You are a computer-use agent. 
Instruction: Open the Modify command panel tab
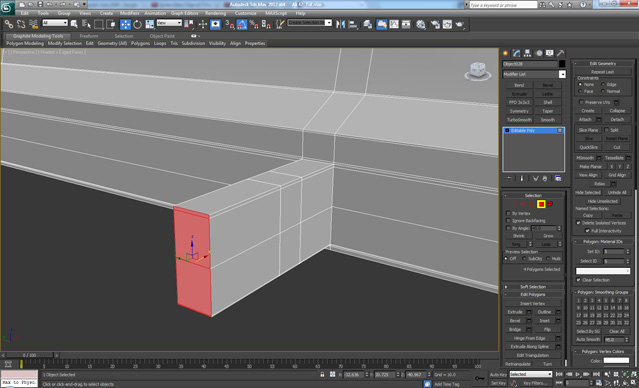pyautogui.click(x=516, y=53)
